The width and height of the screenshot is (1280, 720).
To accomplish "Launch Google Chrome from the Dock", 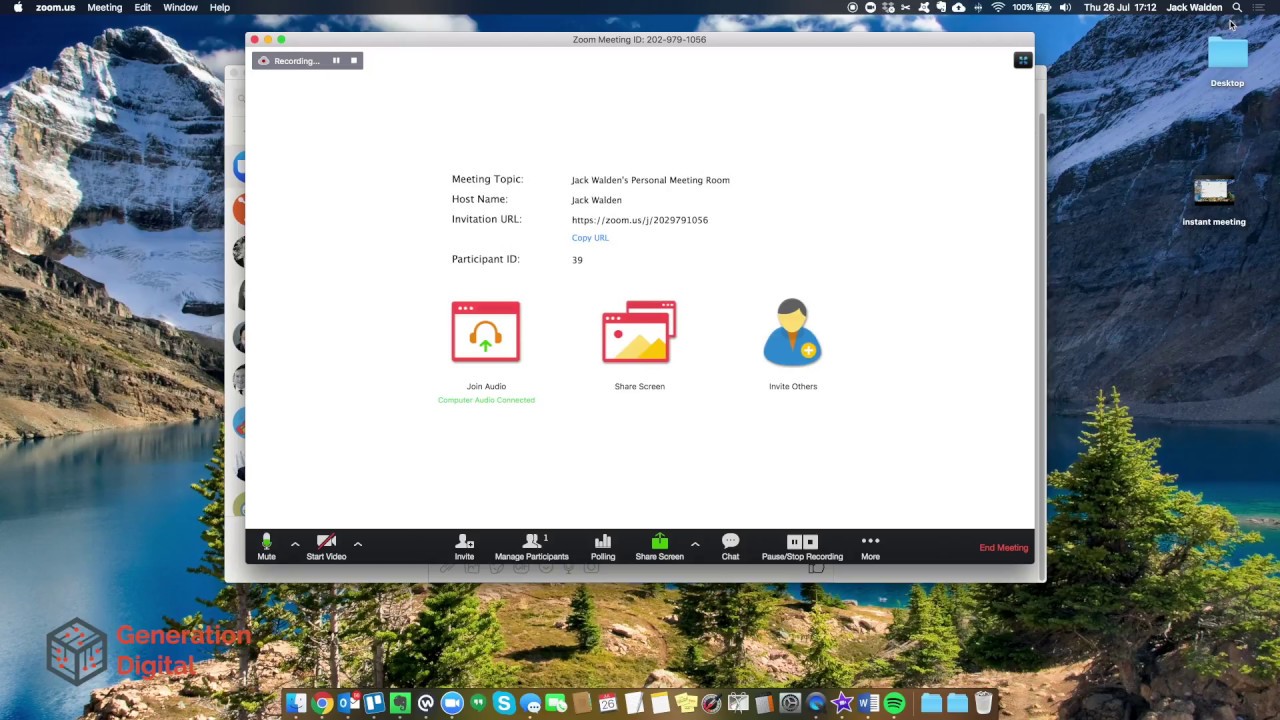I will click(x=322, y=703).
